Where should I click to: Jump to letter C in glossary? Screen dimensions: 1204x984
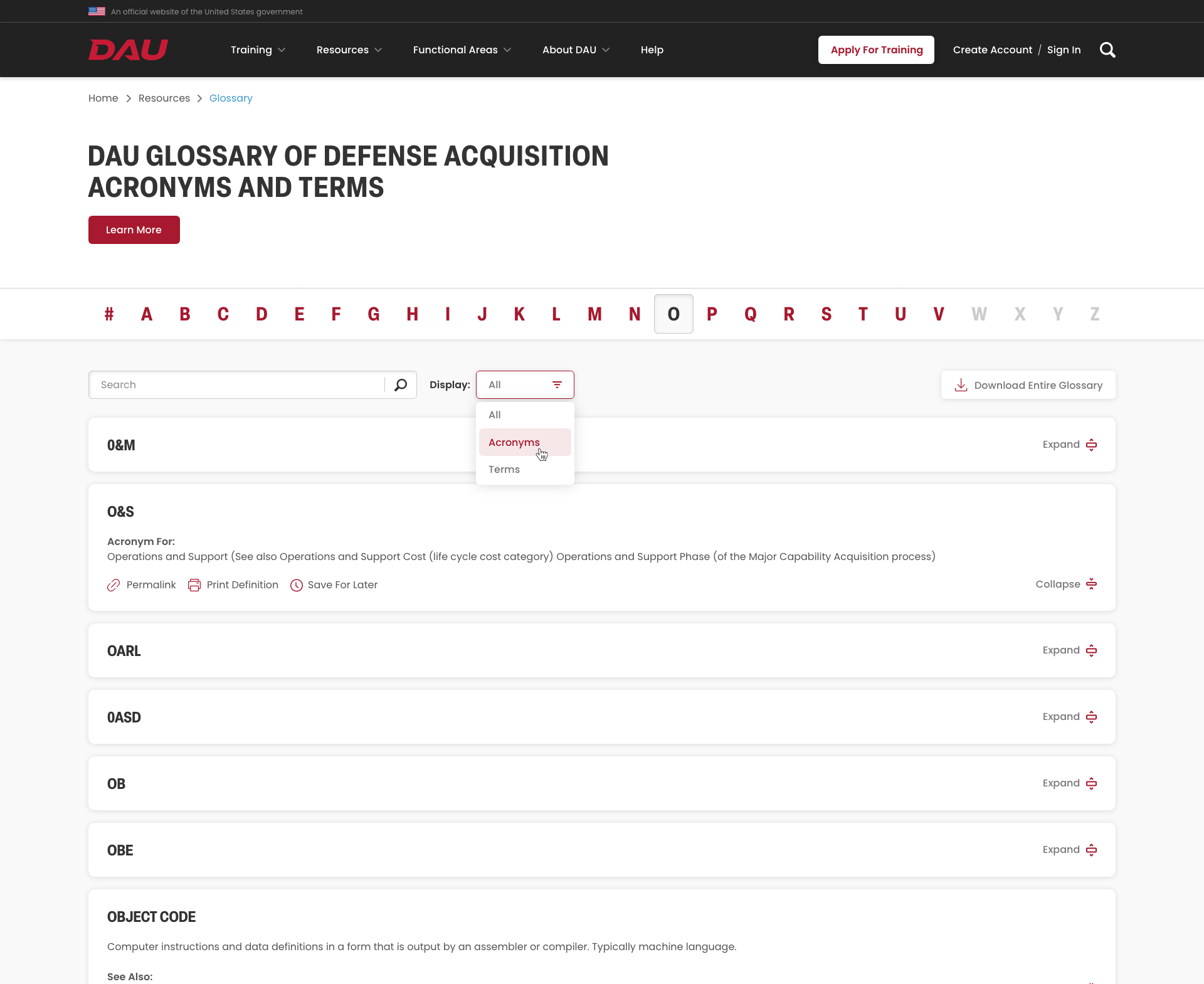click(223, 314)
